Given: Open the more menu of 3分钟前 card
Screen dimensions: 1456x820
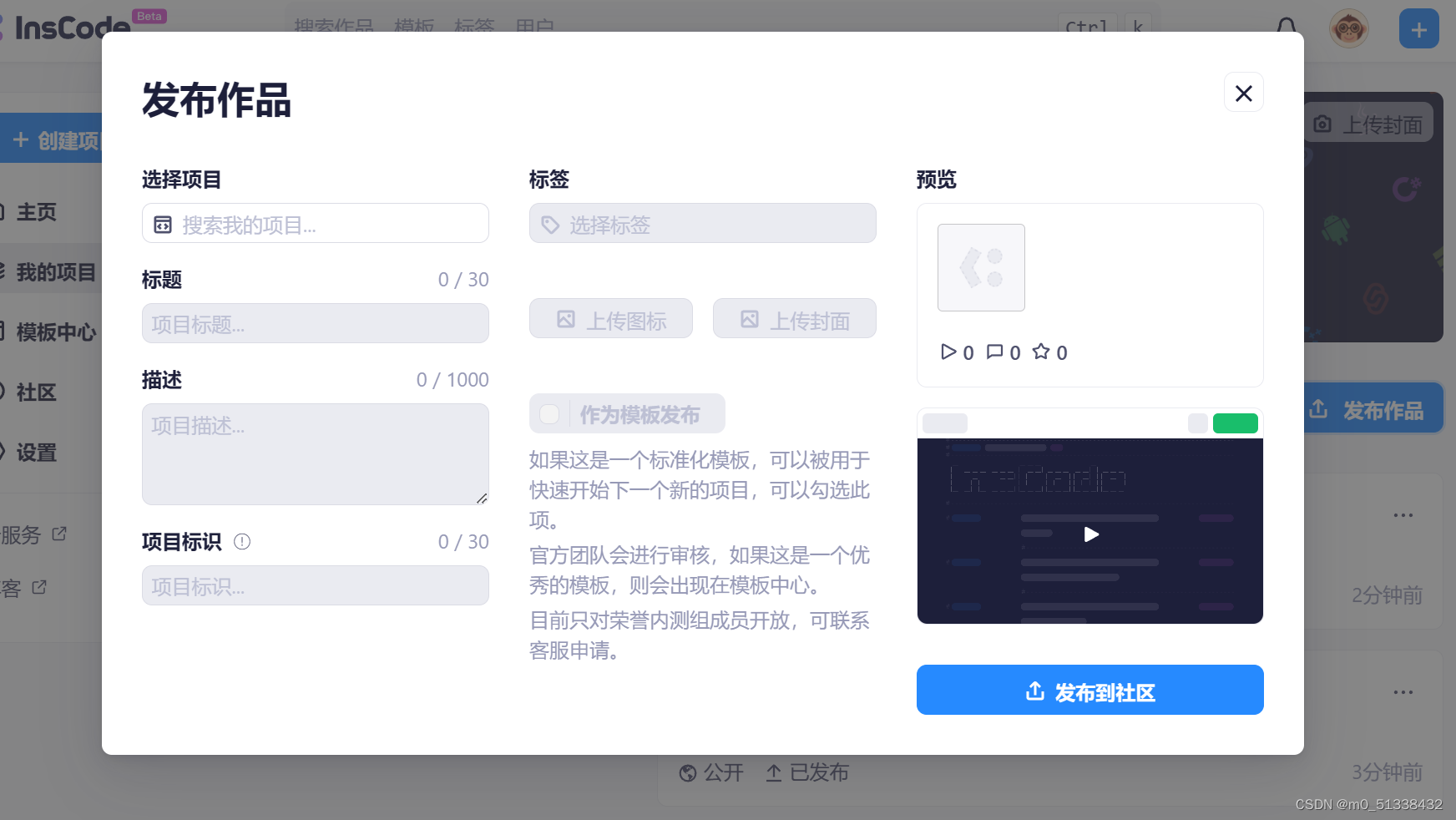Looking at the screenshot, I should click(1403, 692).
